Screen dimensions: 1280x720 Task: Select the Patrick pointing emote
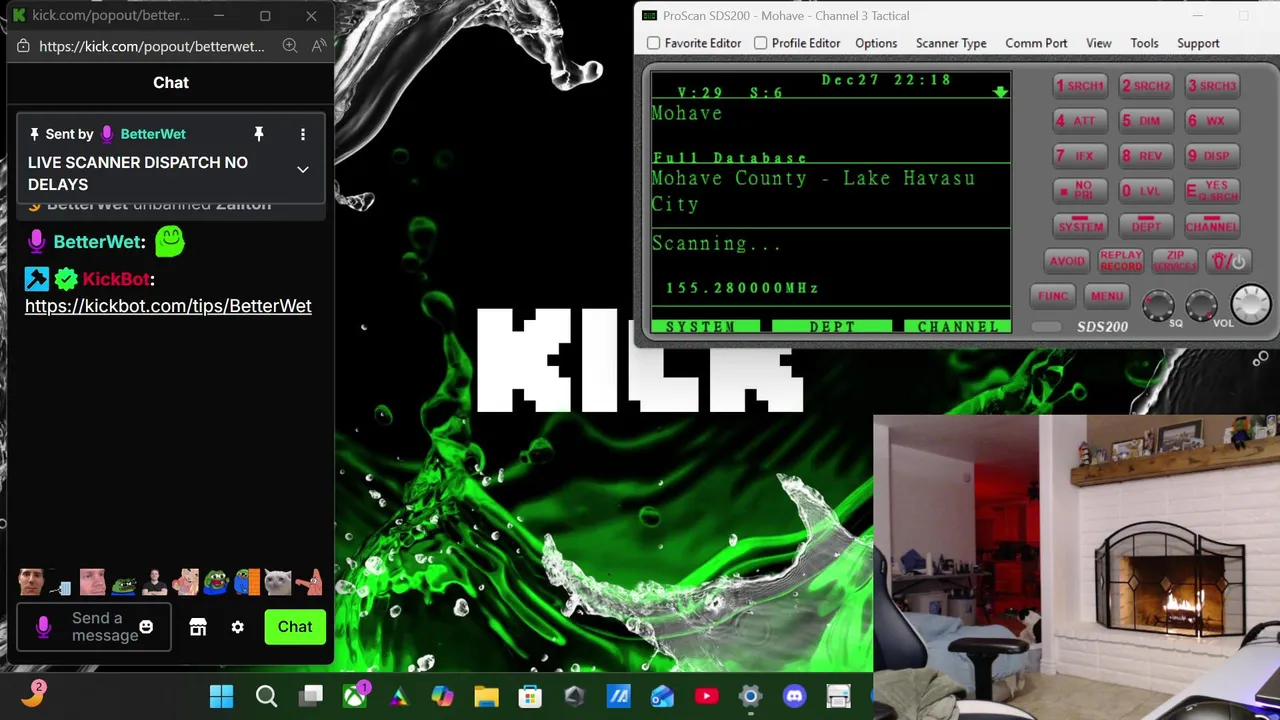coord(308,581)
